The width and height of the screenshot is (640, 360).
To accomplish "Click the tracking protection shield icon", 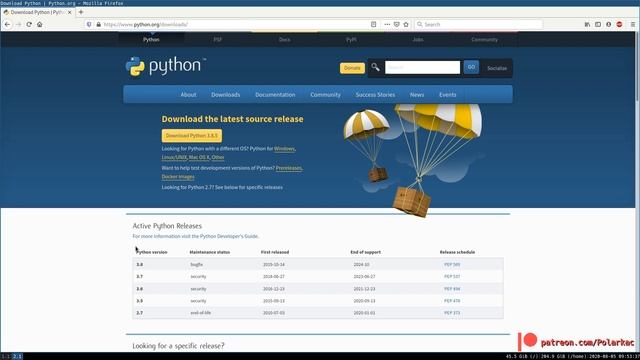I will 89,24.
